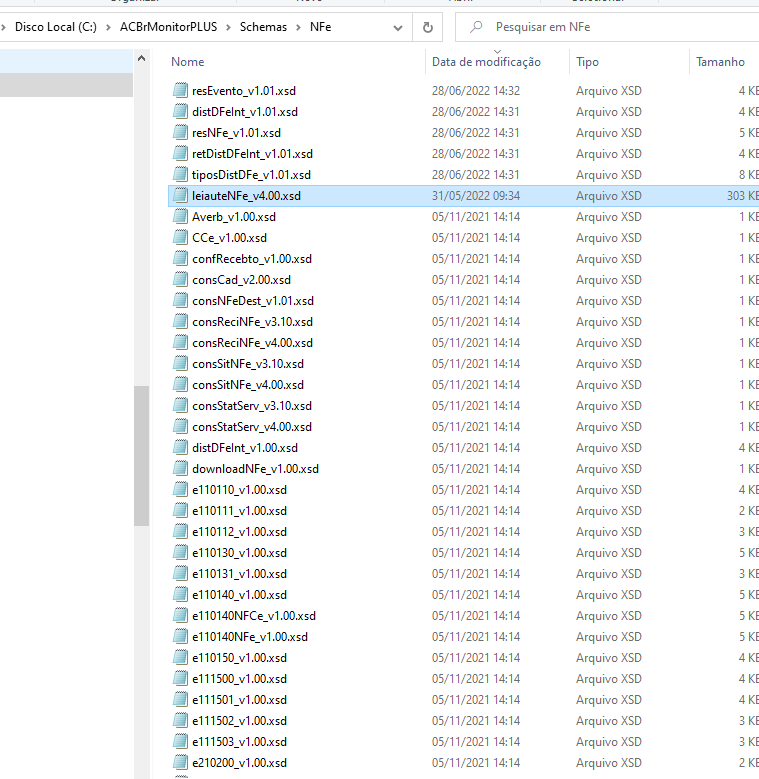Screen dimensions: 759x779
Task: Click the downloadNFe_v1.00.xsd file icon
Action: [180, 468]
